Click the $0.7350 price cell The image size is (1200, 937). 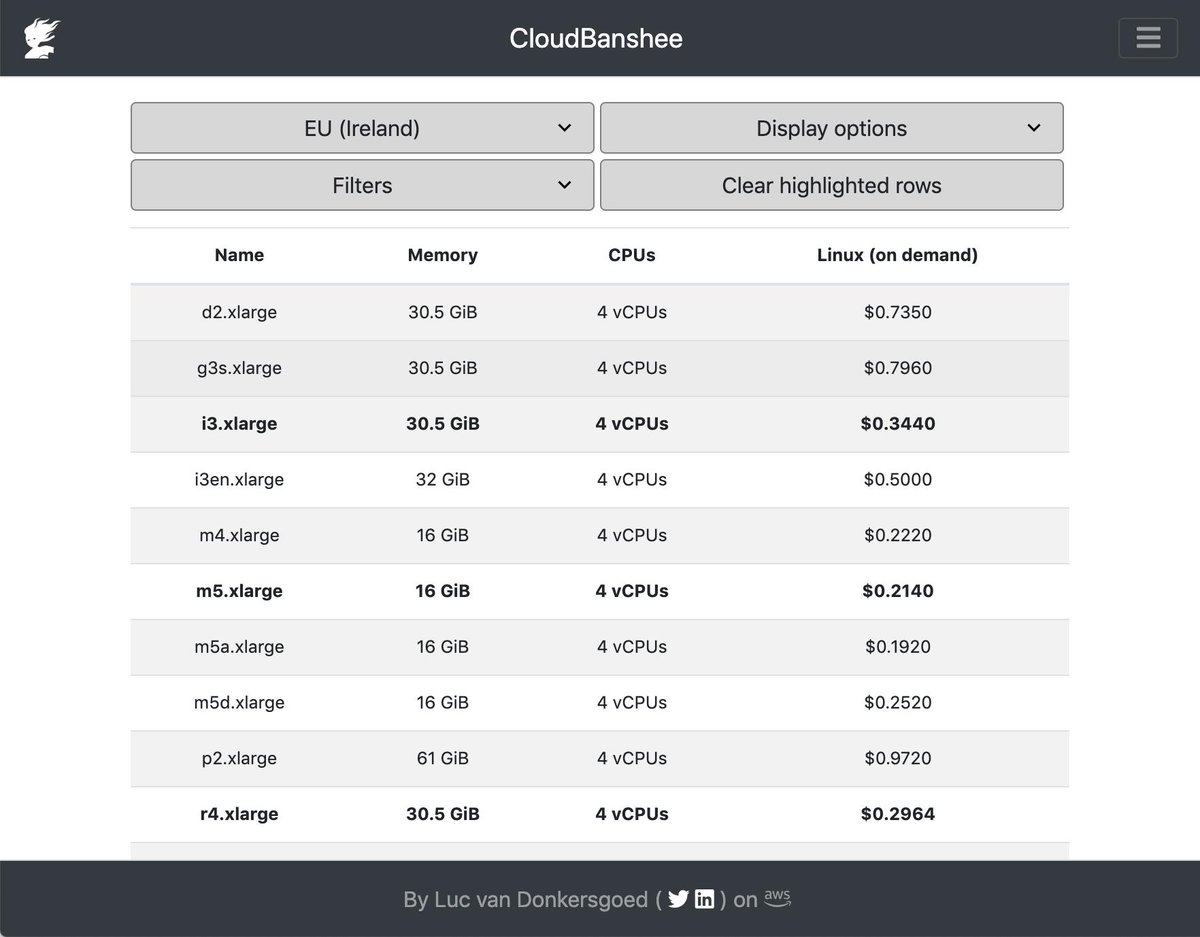pyautogui.click(x=897, y=312)
